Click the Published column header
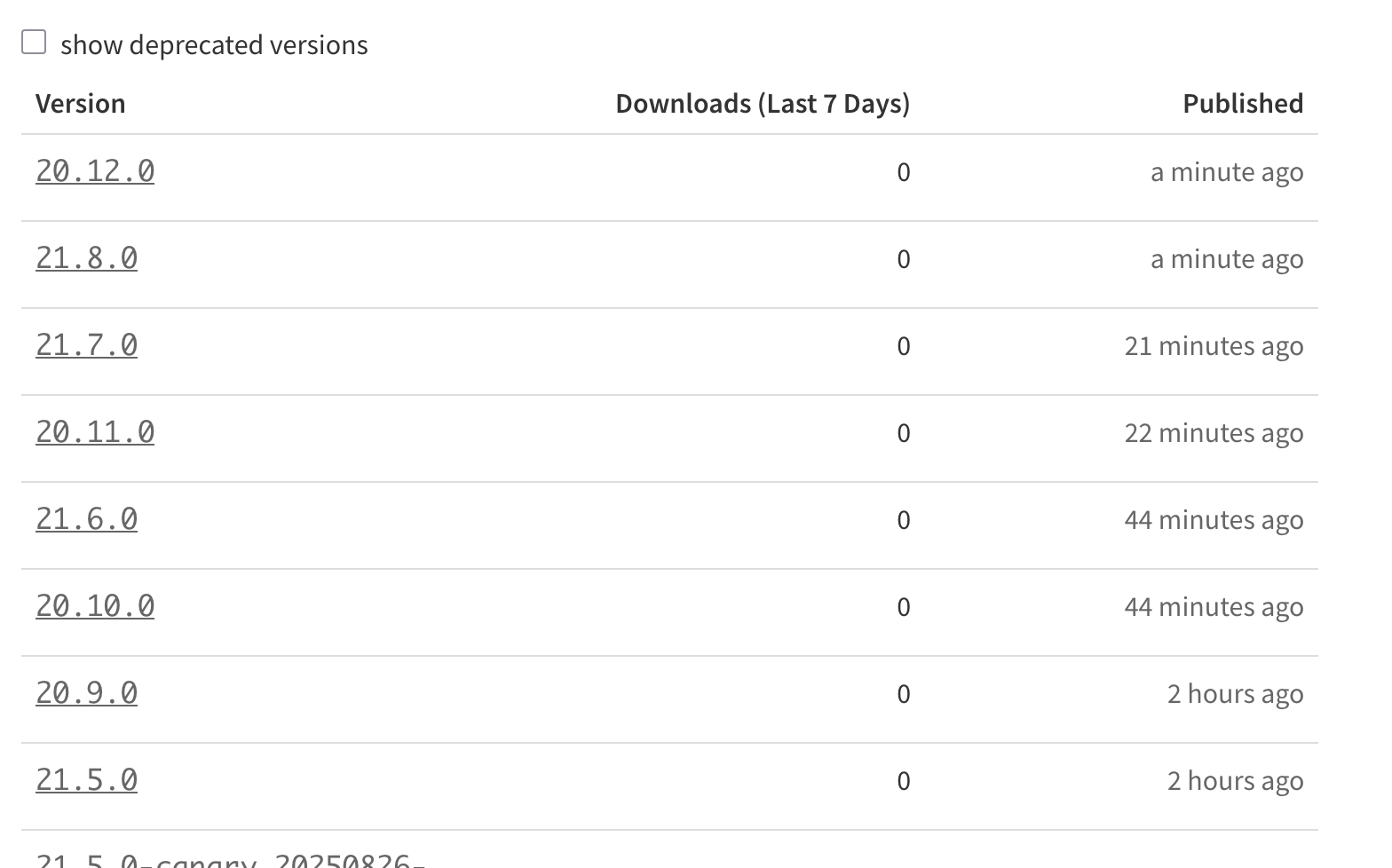This screenshot has height=868, width=1392. (1243, 104)
